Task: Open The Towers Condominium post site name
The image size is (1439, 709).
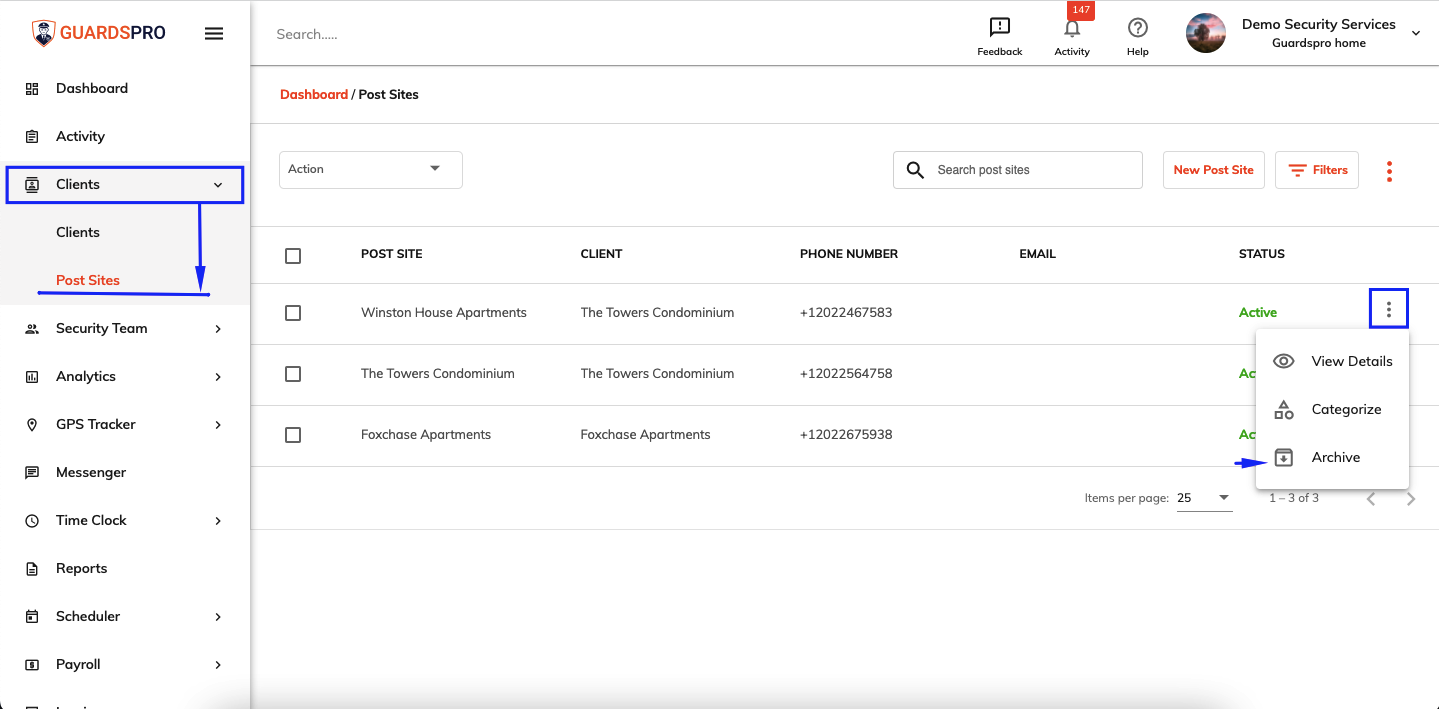Action: 438,373
